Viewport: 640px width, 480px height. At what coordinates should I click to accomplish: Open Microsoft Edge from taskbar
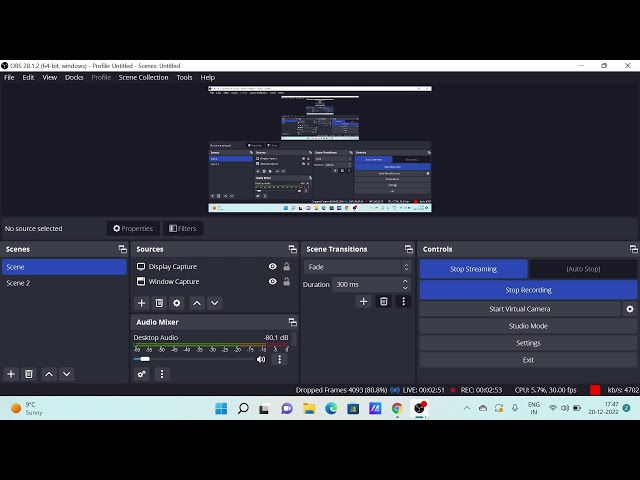(331, 408)
